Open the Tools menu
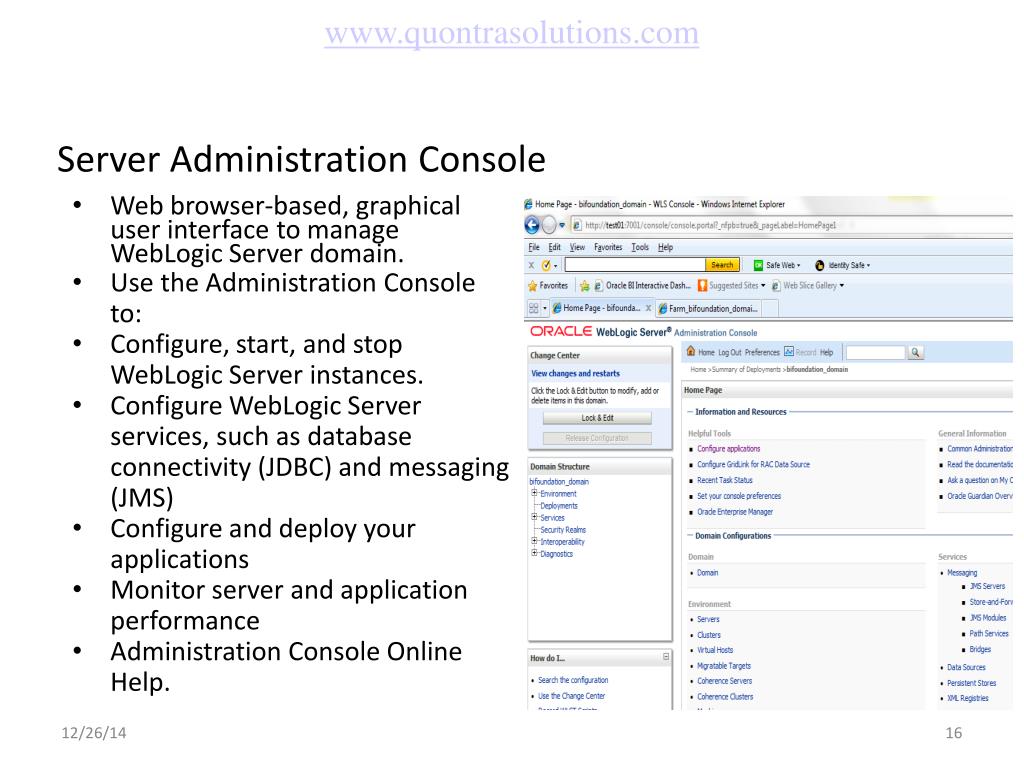The image size is (1024, 768). [x=640, y=248]
